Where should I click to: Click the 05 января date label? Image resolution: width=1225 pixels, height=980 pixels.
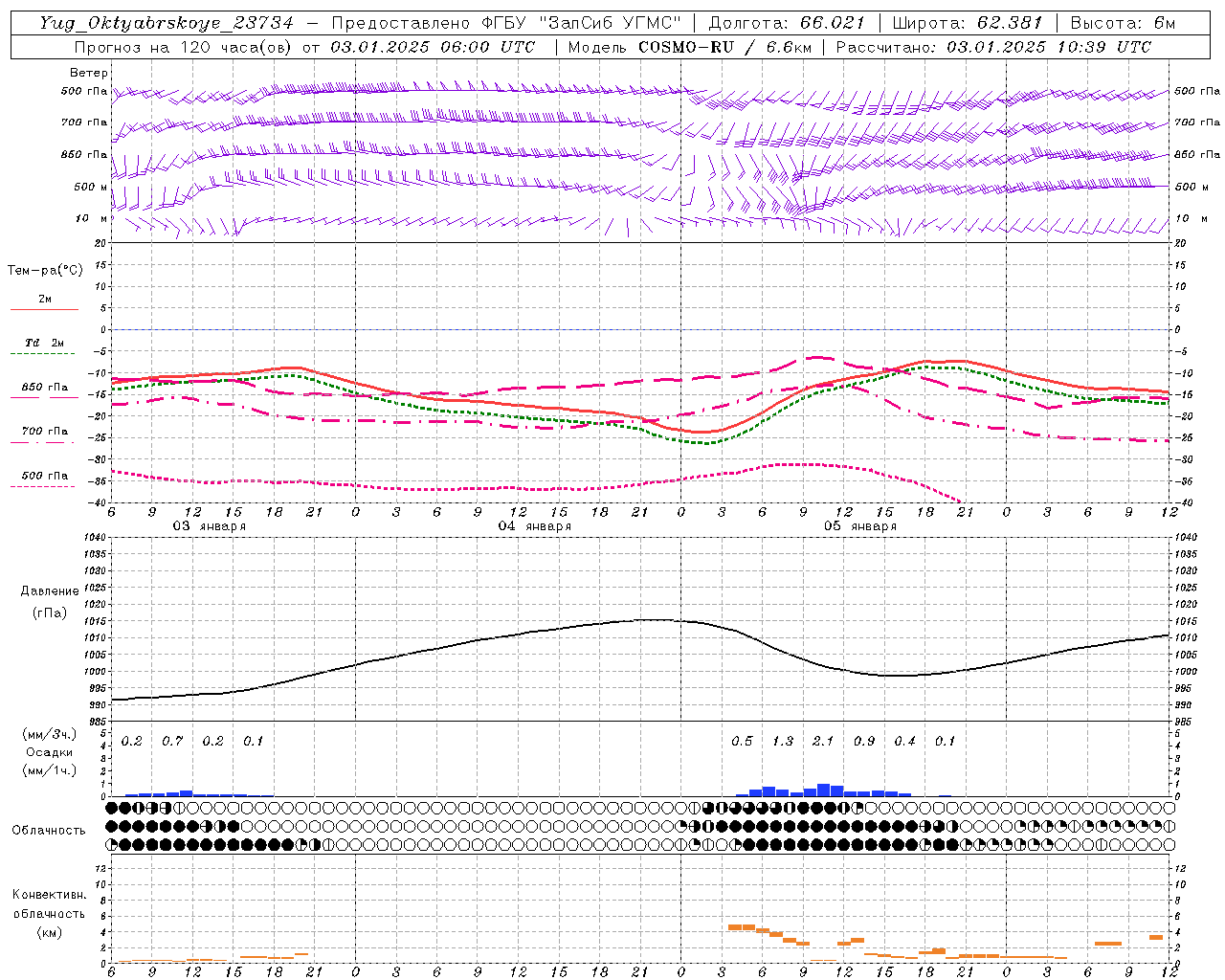click(860, 526)
